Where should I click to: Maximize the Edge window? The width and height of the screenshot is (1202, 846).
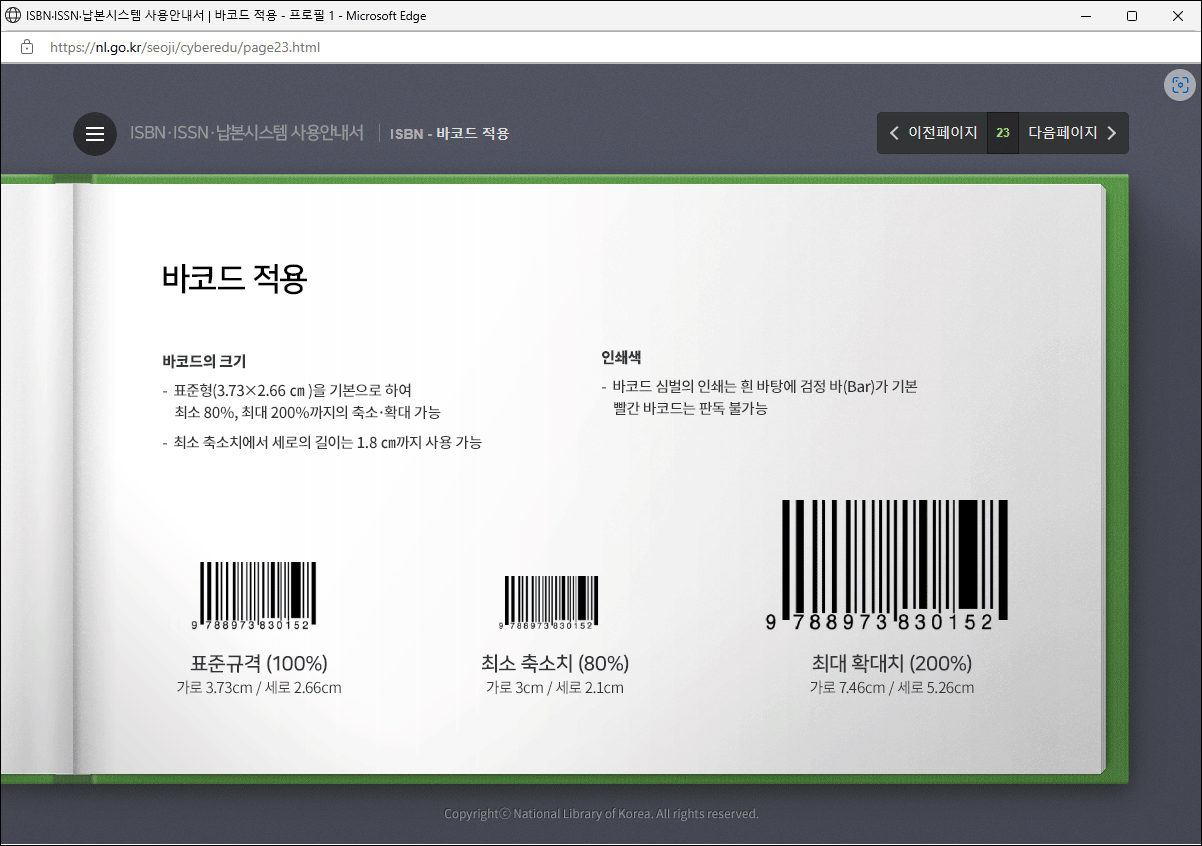[1132, 15]
